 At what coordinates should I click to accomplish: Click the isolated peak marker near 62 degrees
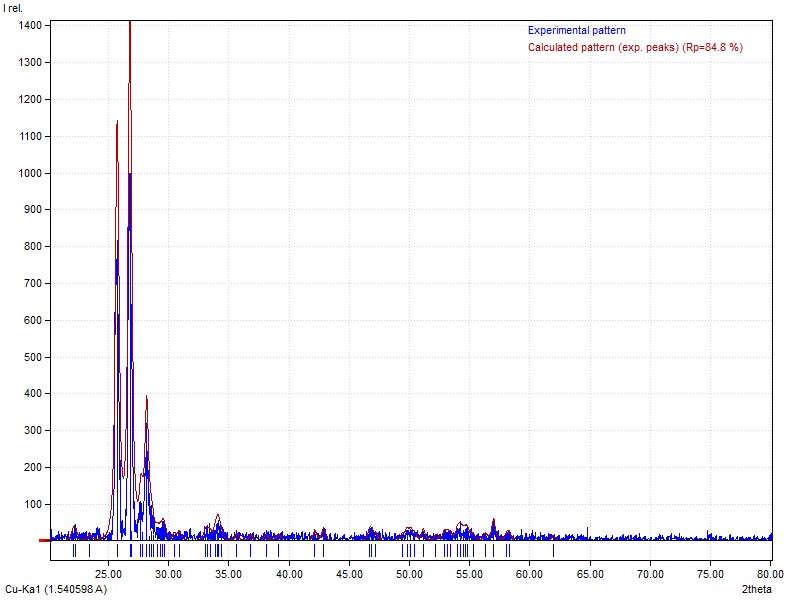(553, 550)
